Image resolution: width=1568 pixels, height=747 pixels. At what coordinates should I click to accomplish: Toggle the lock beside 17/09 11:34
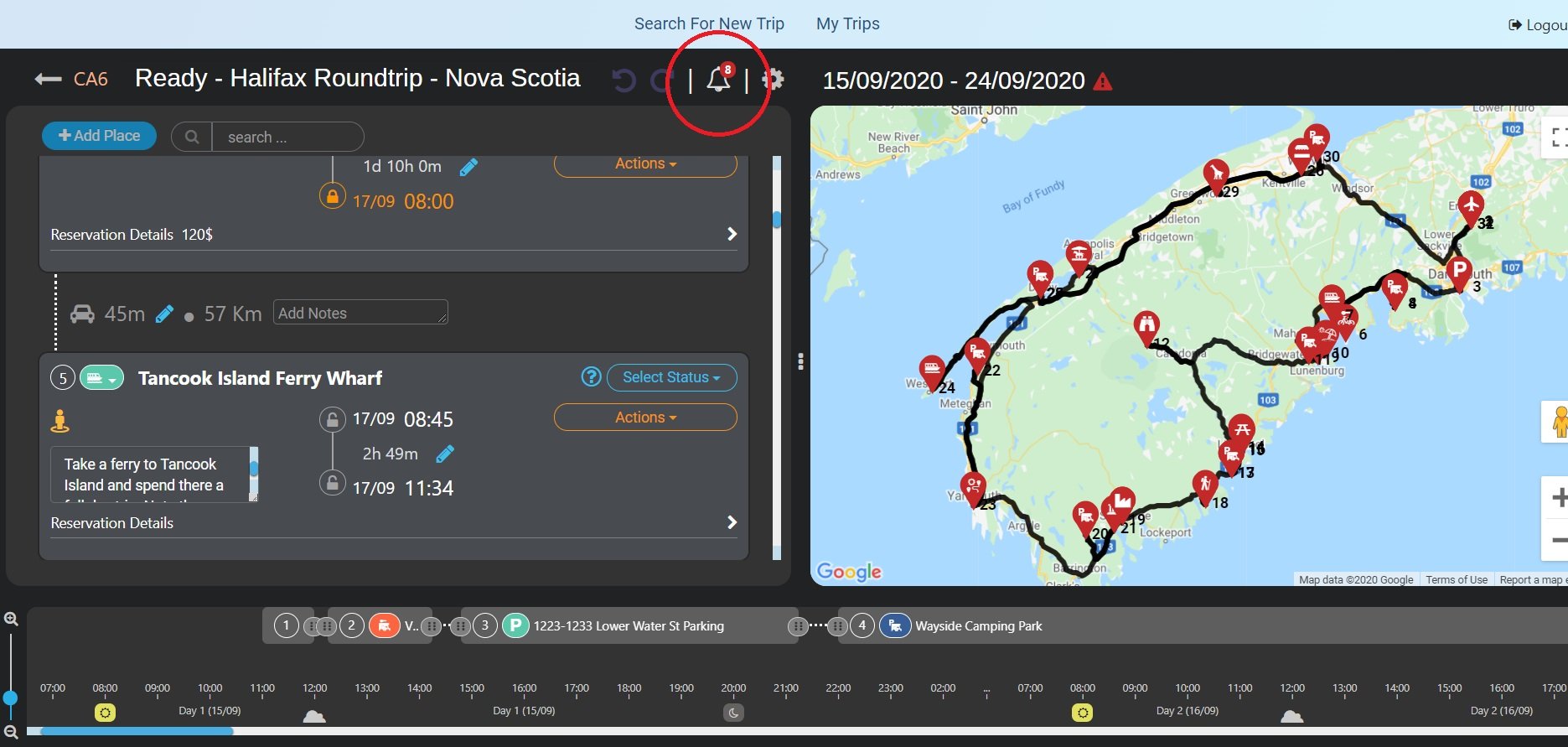coord(333,483)
